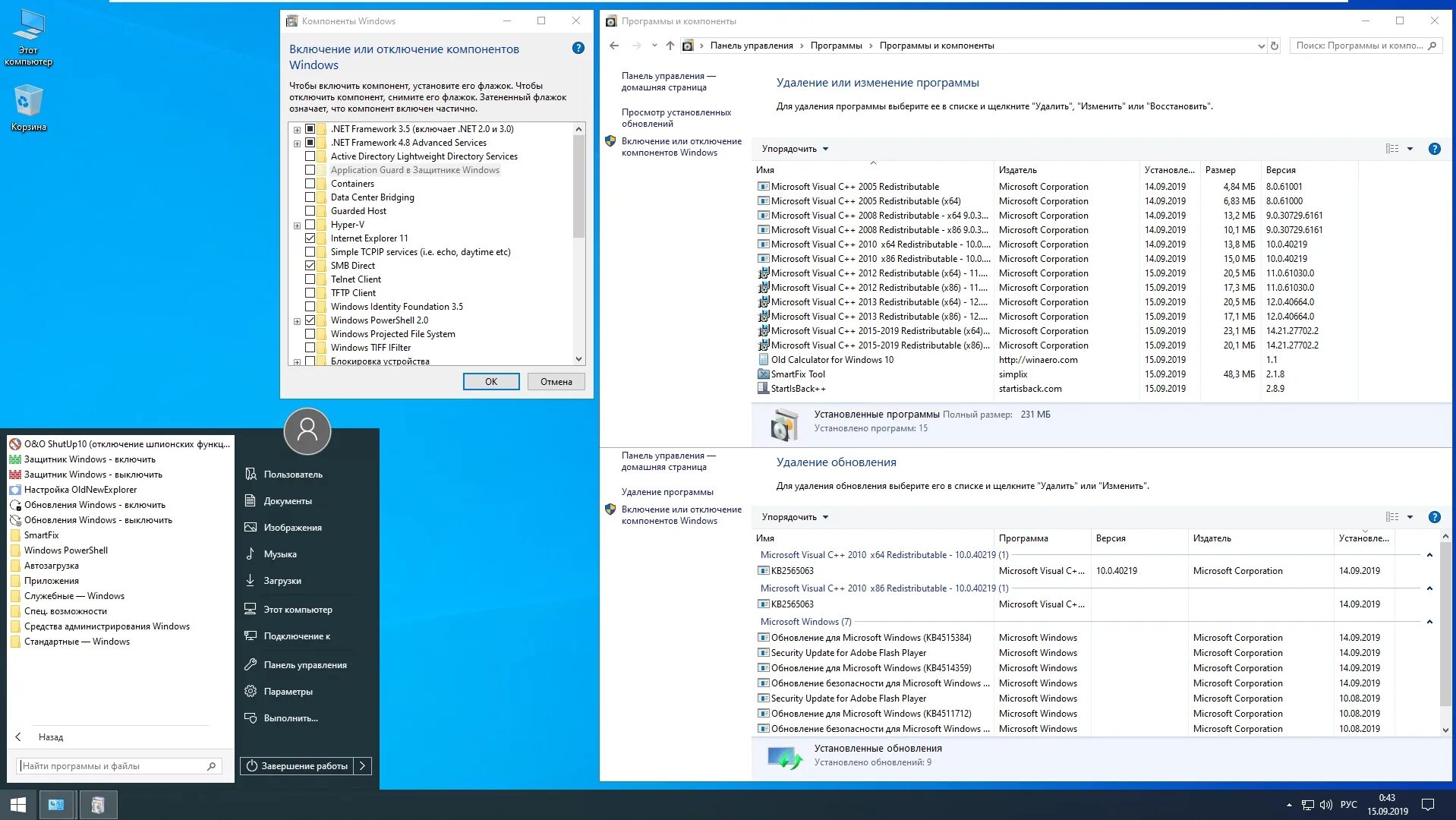The height and width of the screenshot is (820, 1456).
Task: Open Удаление программы link in lower pane
Action: [667, 492]
